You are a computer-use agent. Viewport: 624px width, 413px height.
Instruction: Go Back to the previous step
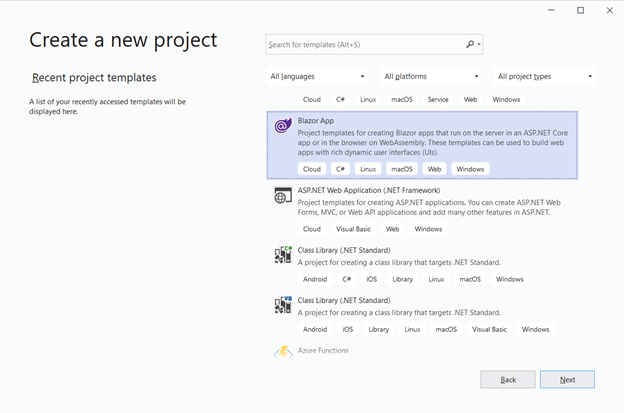coord(508,380)
